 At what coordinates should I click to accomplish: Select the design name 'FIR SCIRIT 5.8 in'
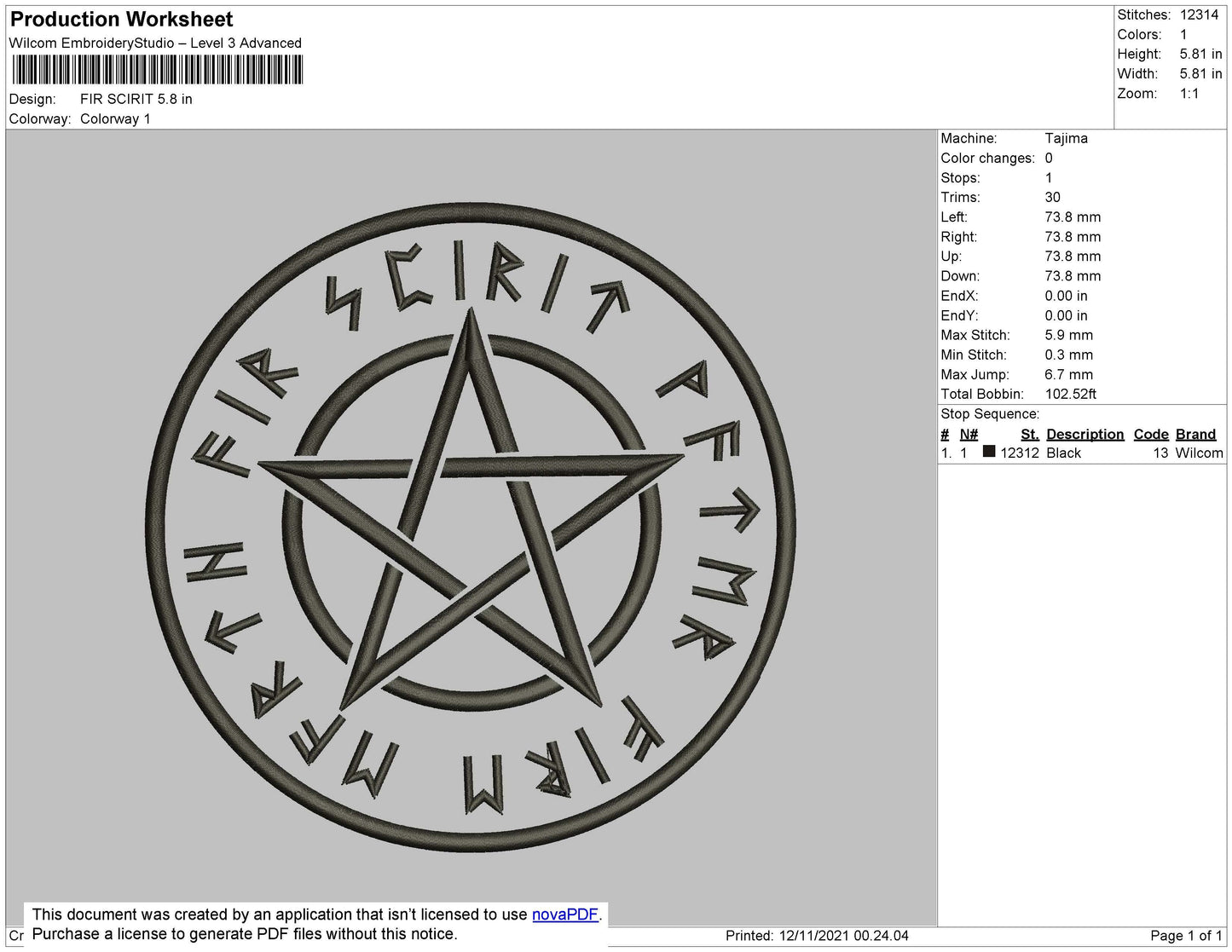[136, 99]
